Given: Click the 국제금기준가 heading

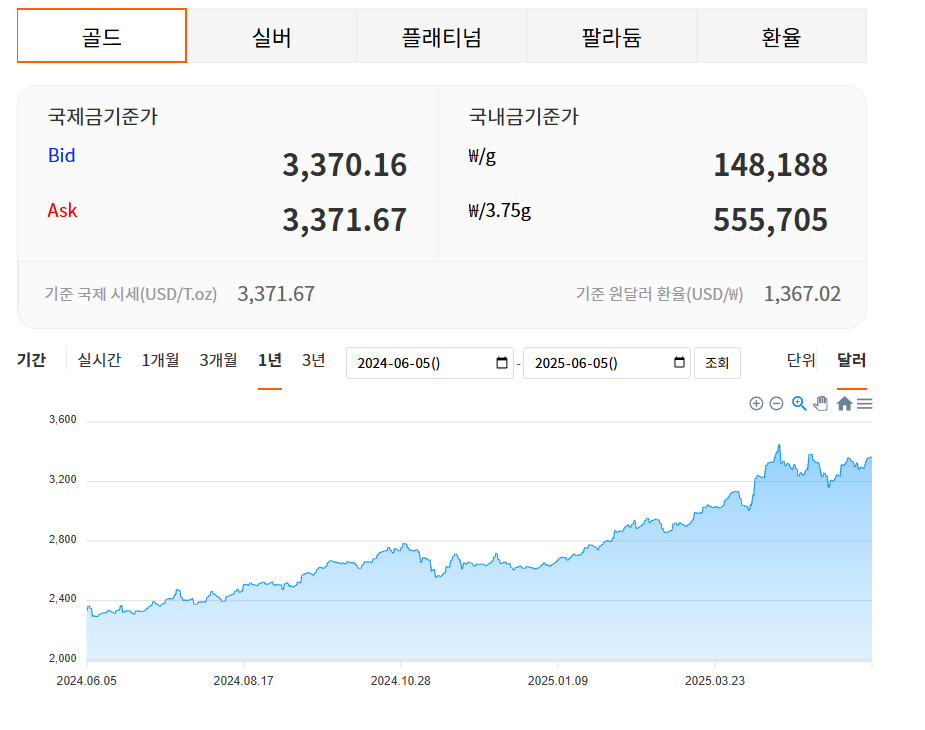Looking at the screenshot, I should [x=103, y=116].
